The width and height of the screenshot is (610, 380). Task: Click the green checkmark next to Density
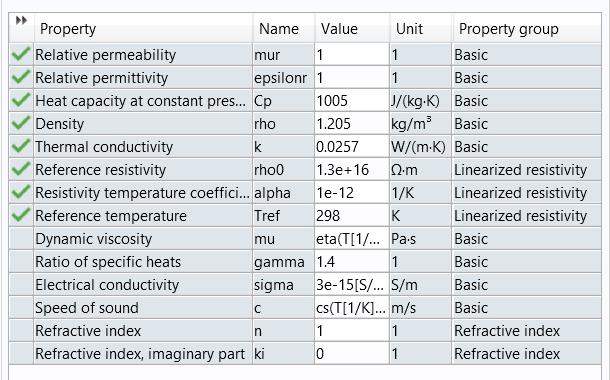click(x=21, y=123)
